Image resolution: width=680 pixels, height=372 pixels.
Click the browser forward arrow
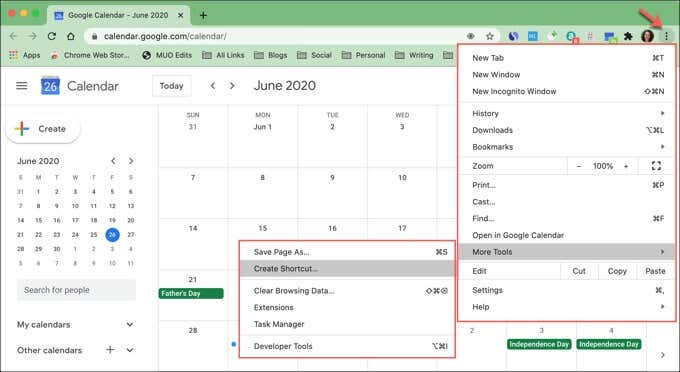[x=33, y=36]
